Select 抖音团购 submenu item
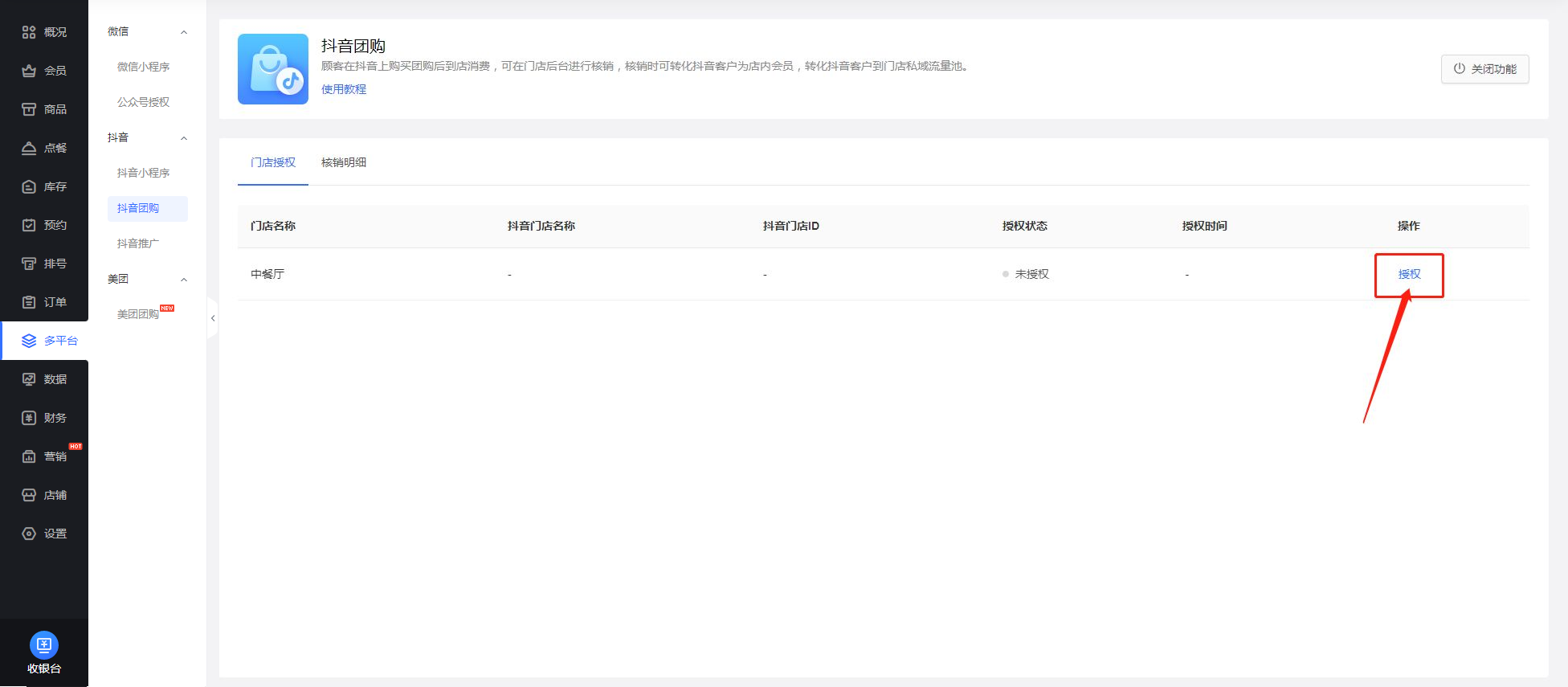Screen dimensions: 1568x687 (148, 208)
